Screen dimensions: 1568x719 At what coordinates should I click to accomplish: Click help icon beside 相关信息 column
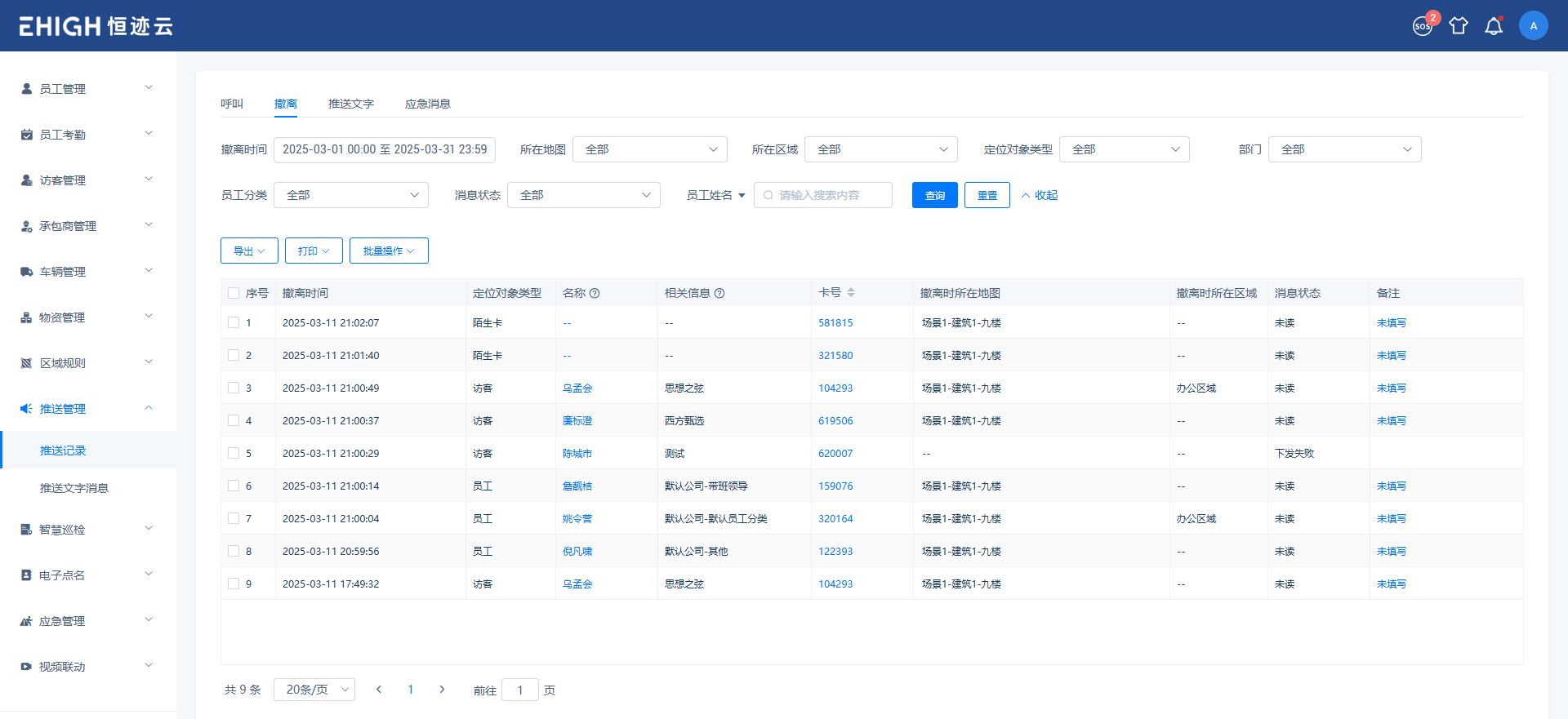point(719,294)
